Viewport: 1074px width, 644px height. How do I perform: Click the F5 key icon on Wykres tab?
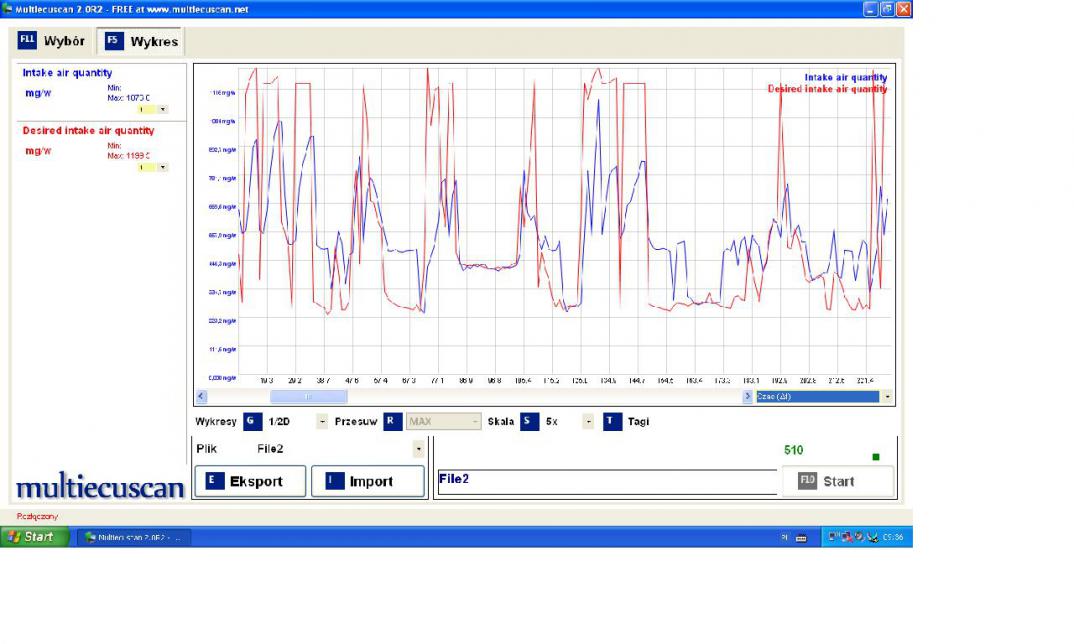(x=113, y=41)
